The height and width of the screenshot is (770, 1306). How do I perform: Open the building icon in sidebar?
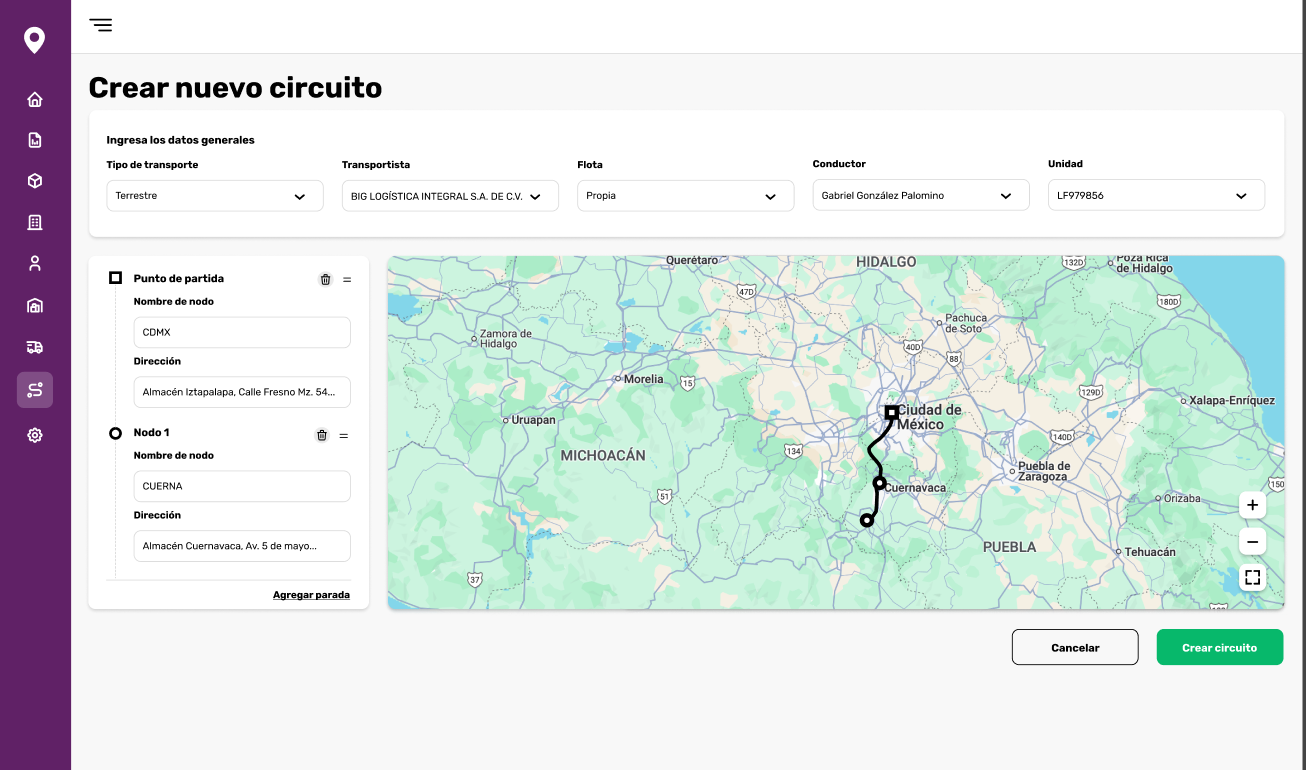coord(35,222)
